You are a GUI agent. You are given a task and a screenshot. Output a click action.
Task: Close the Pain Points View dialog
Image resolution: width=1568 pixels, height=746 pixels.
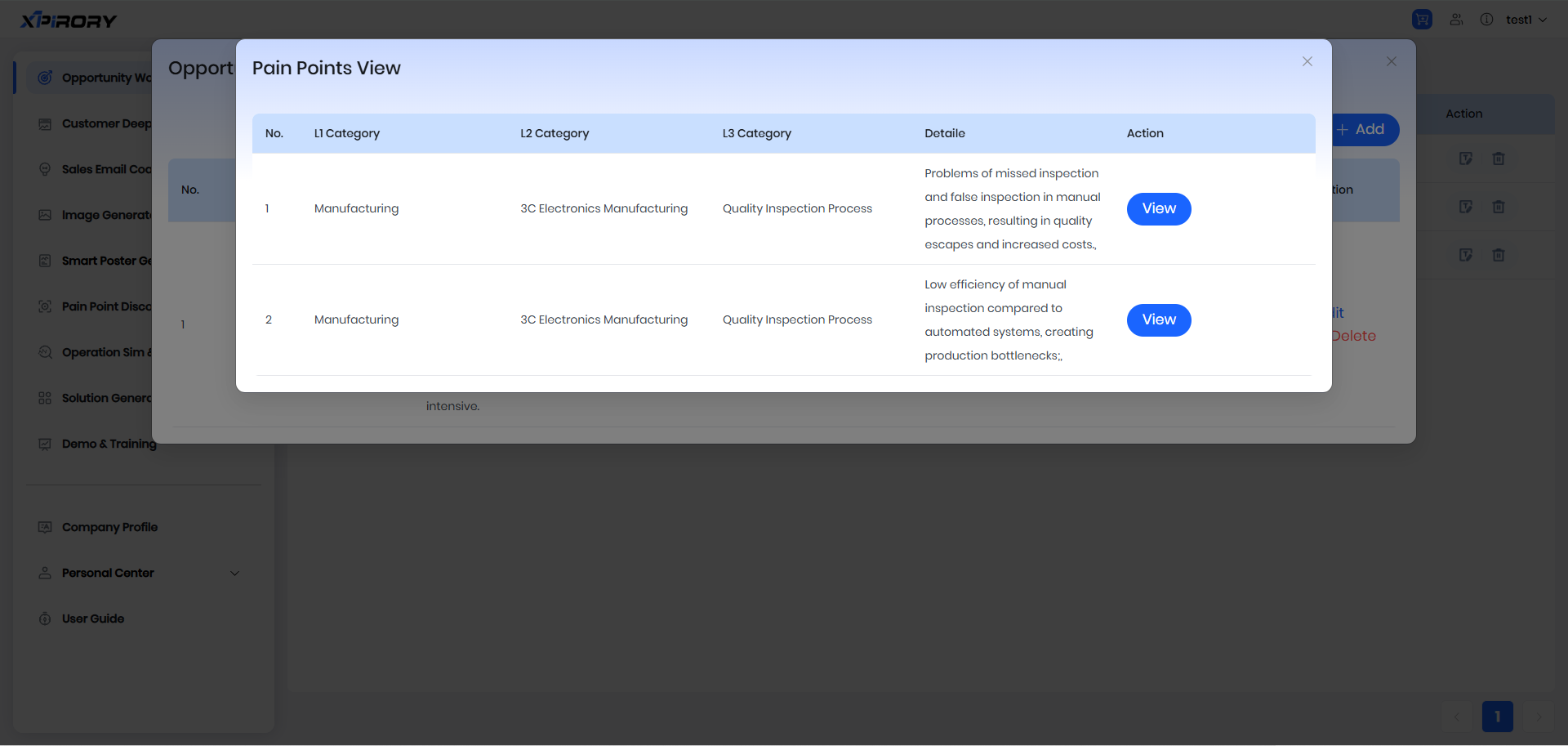pyautogui.click(x=1307, y=61)
